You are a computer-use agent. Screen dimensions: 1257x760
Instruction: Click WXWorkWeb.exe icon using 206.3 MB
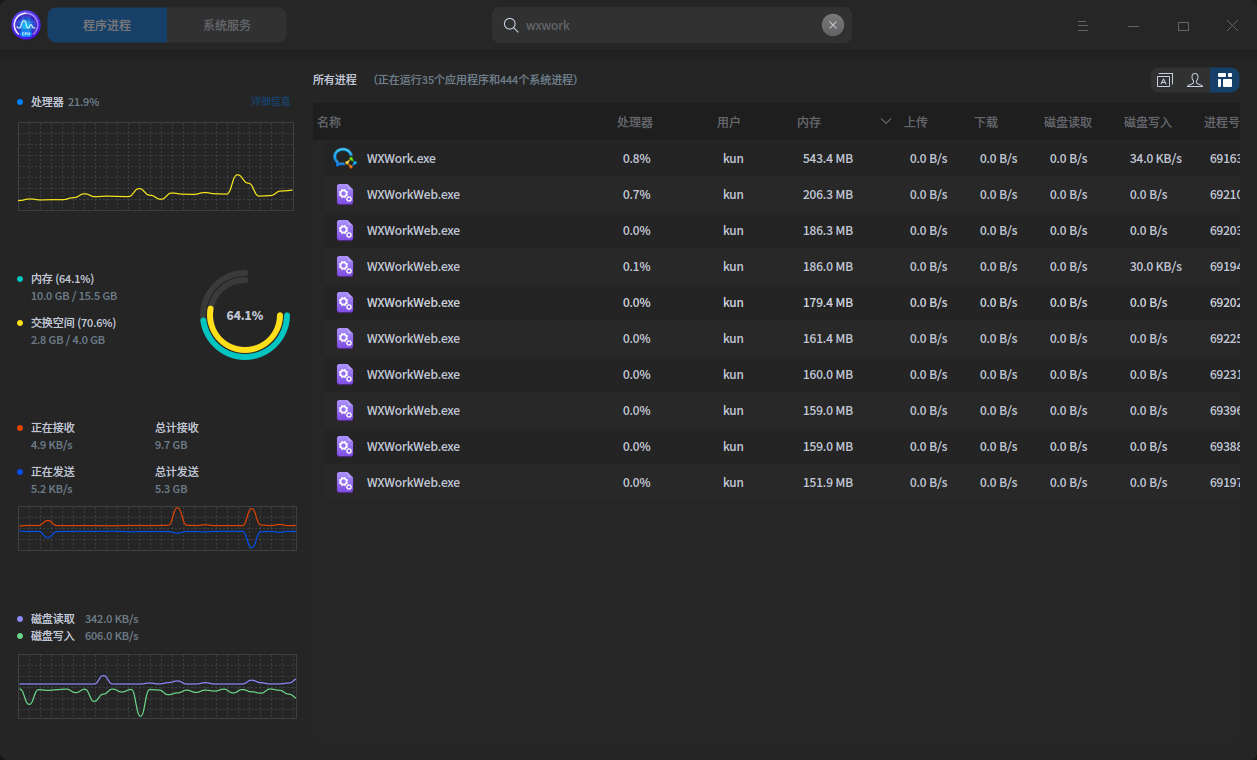(x=345, y=194)
